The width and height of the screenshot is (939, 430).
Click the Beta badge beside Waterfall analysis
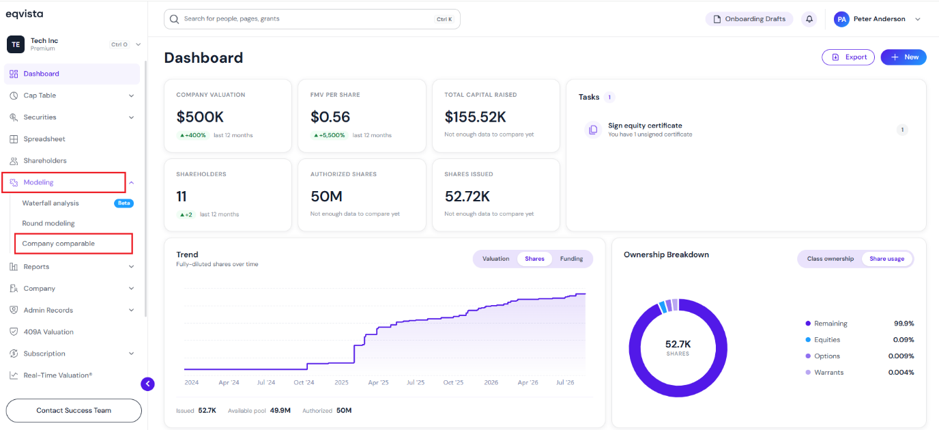[x=124, y=203]
